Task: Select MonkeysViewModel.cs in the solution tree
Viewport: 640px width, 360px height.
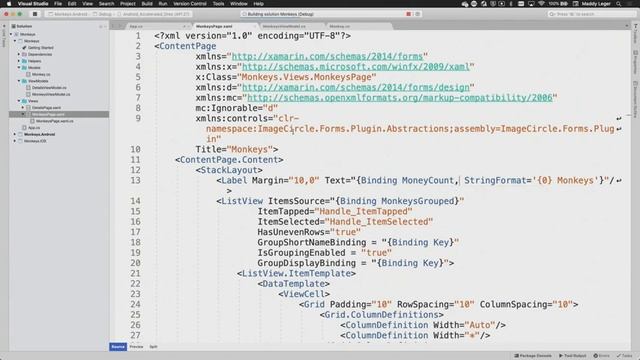Action: [x=51, y=94]
